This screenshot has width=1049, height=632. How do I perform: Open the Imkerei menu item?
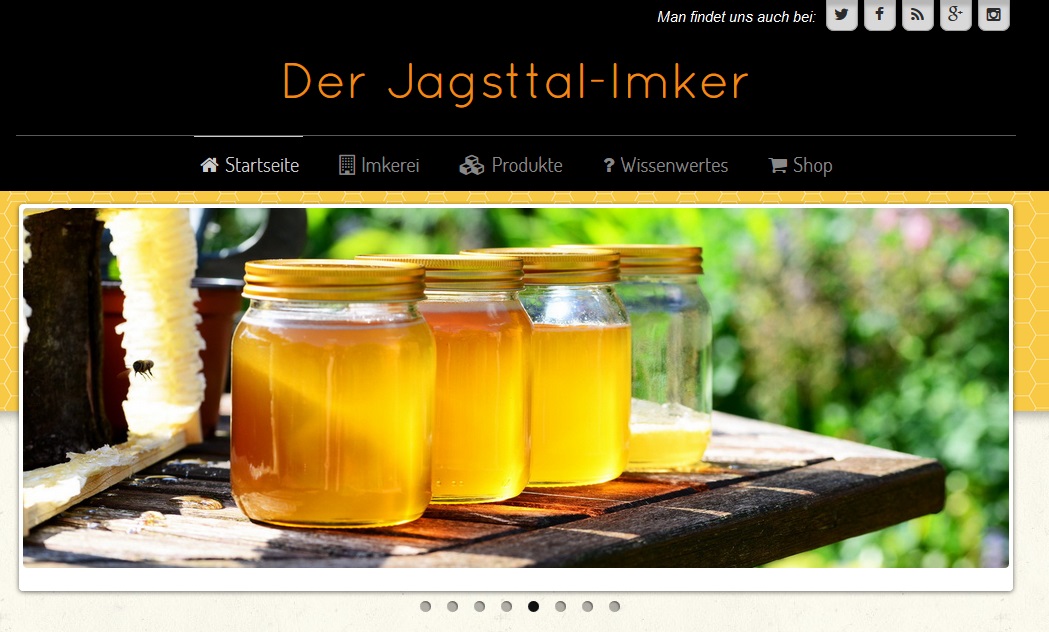click(389, 165)
